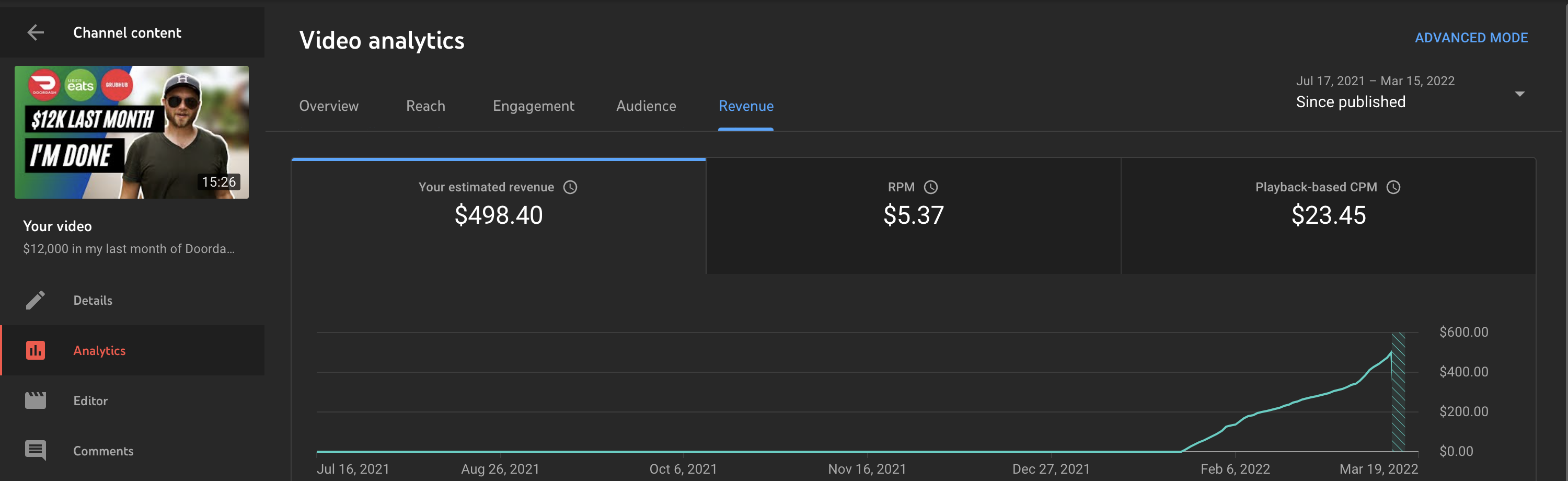Click the back arrow beside Channel content

36,32
